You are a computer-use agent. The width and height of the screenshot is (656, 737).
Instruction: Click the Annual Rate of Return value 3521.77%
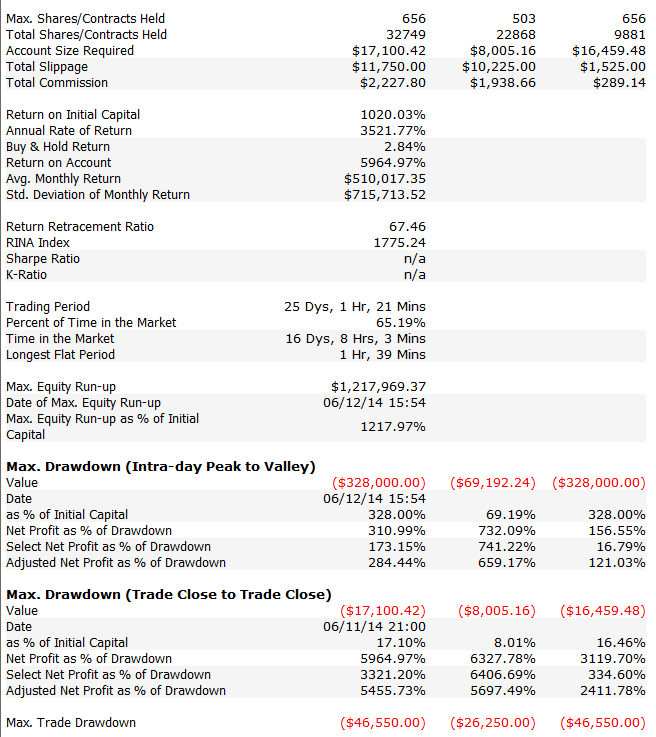(x=393, y=131)
